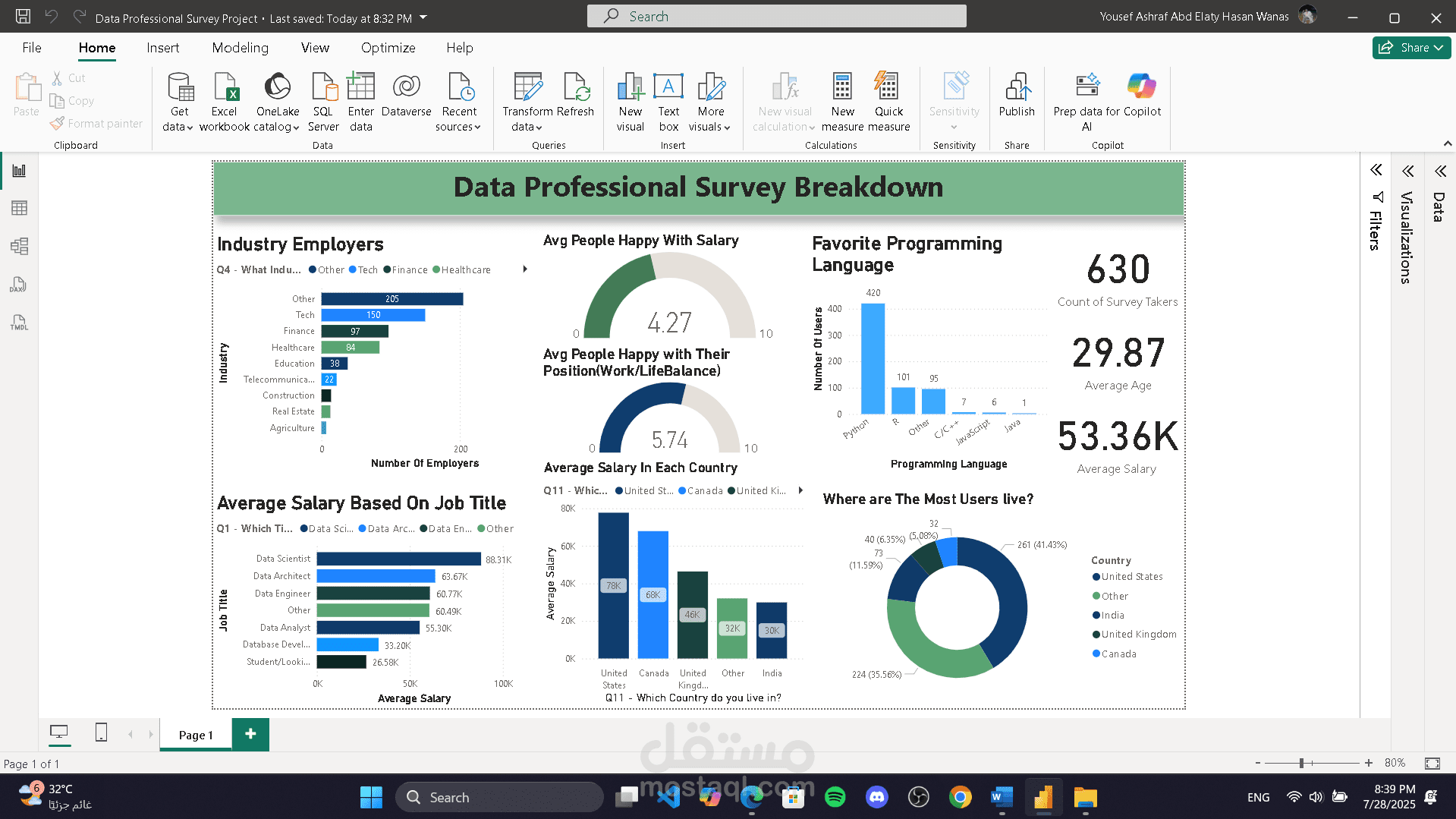
Task: Open the file title dropdown arrow
Action: click(423, 17)
